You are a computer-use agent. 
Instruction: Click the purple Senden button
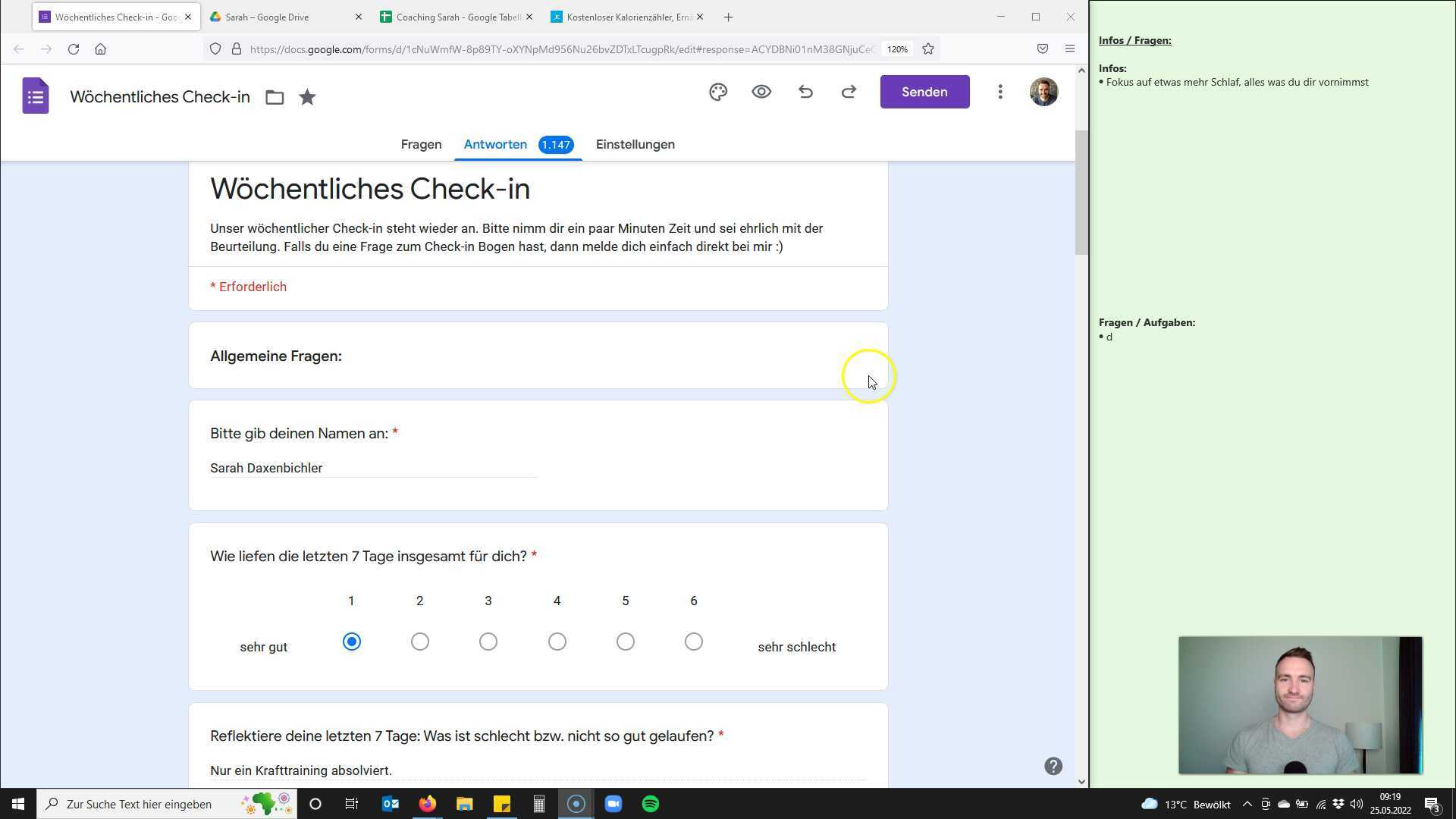pyautogui.click(x=924, y=93)
